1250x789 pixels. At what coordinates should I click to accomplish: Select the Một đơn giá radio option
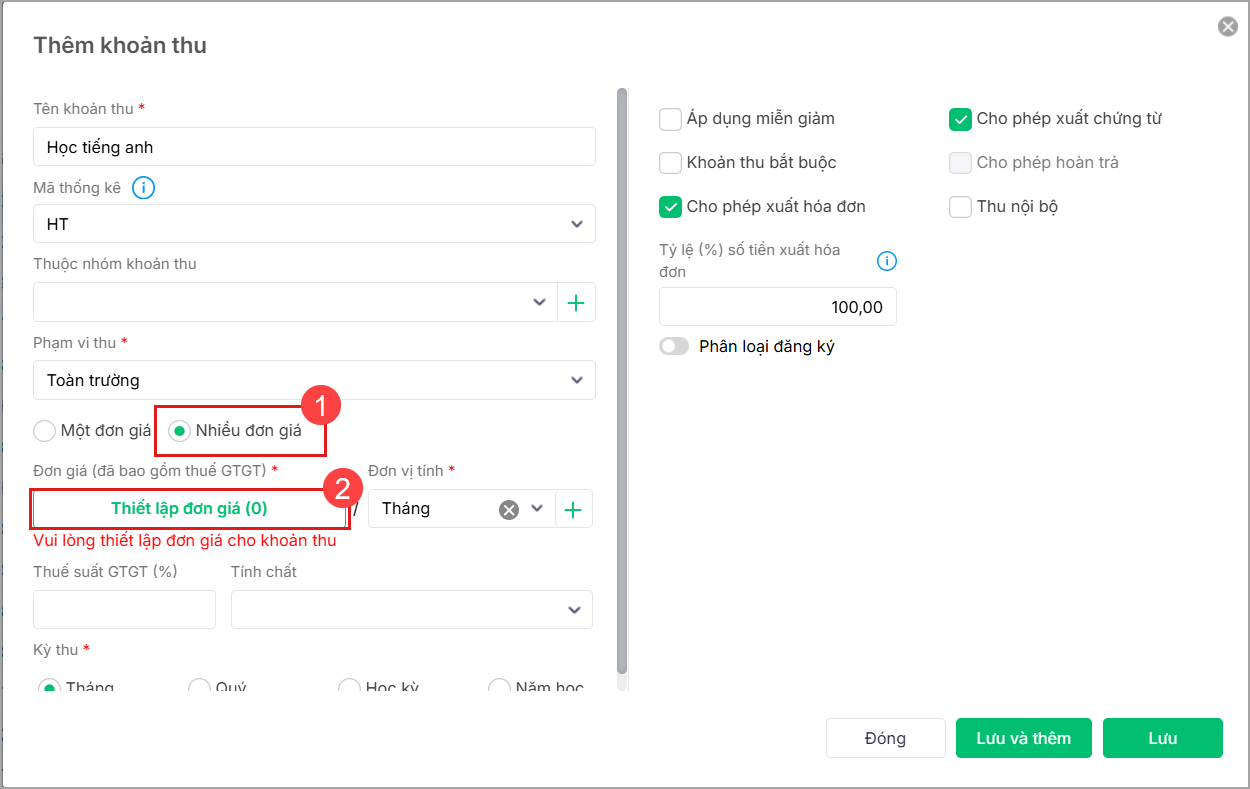[x=45, y=431]
